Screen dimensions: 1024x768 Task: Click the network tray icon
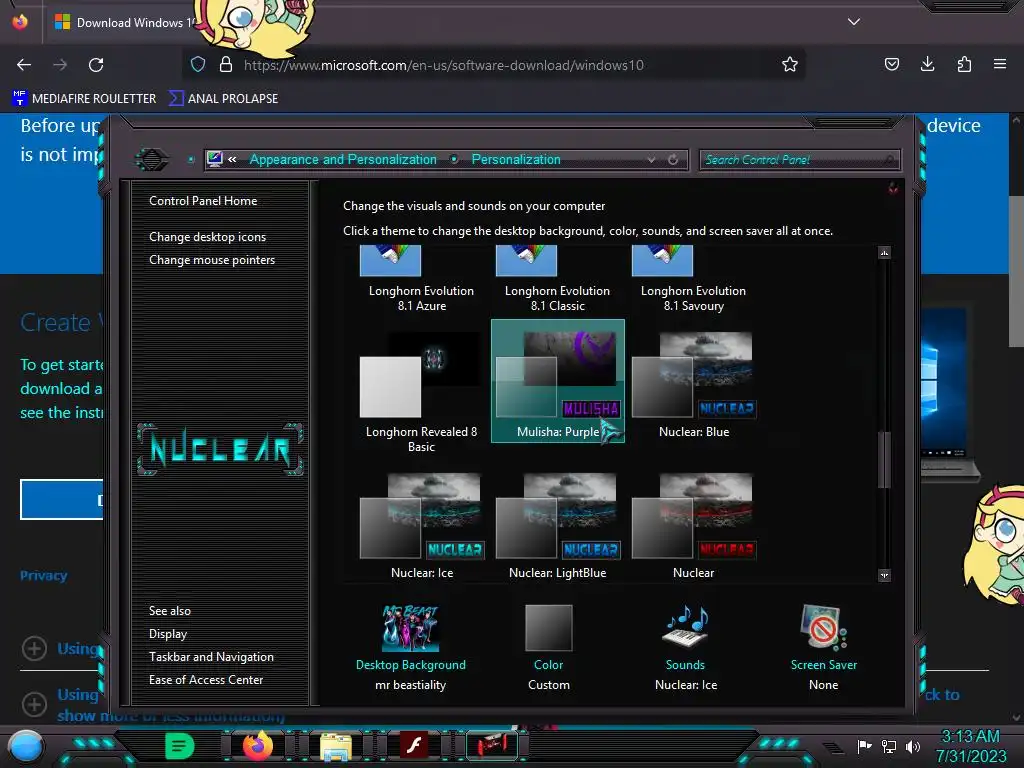point(889,746)
